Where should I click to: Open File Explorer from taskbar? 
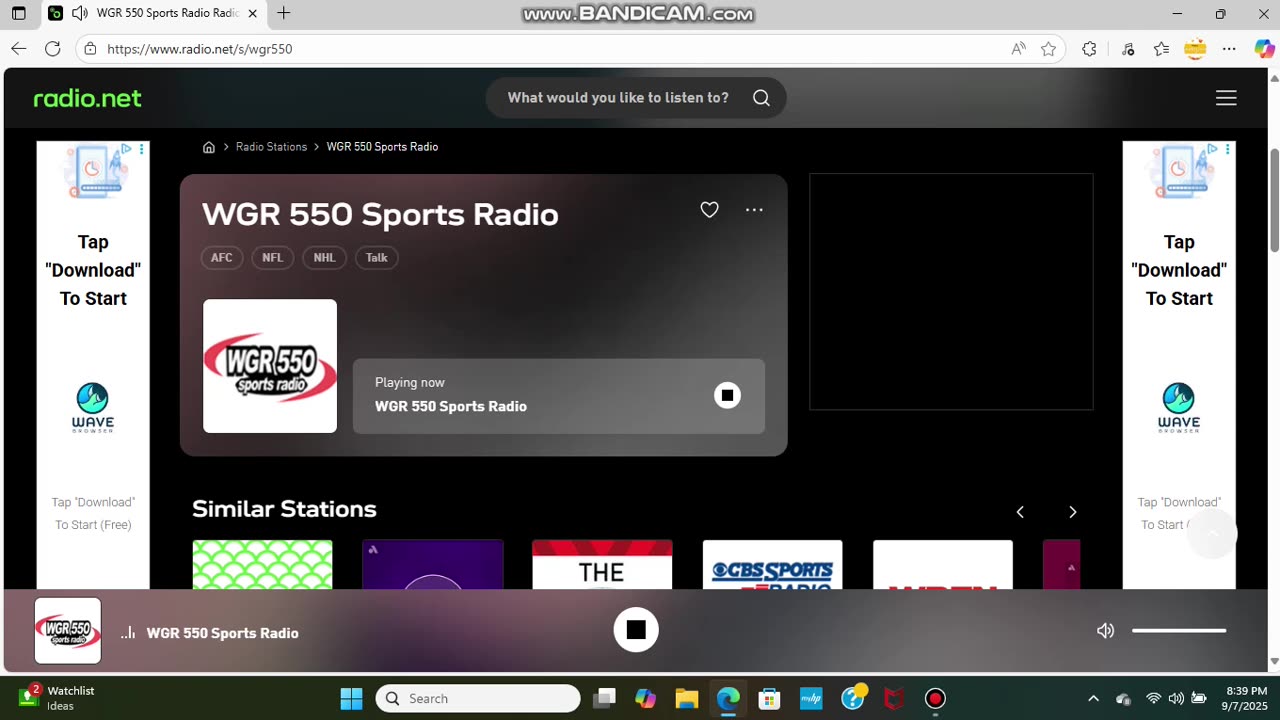point(686,698)
